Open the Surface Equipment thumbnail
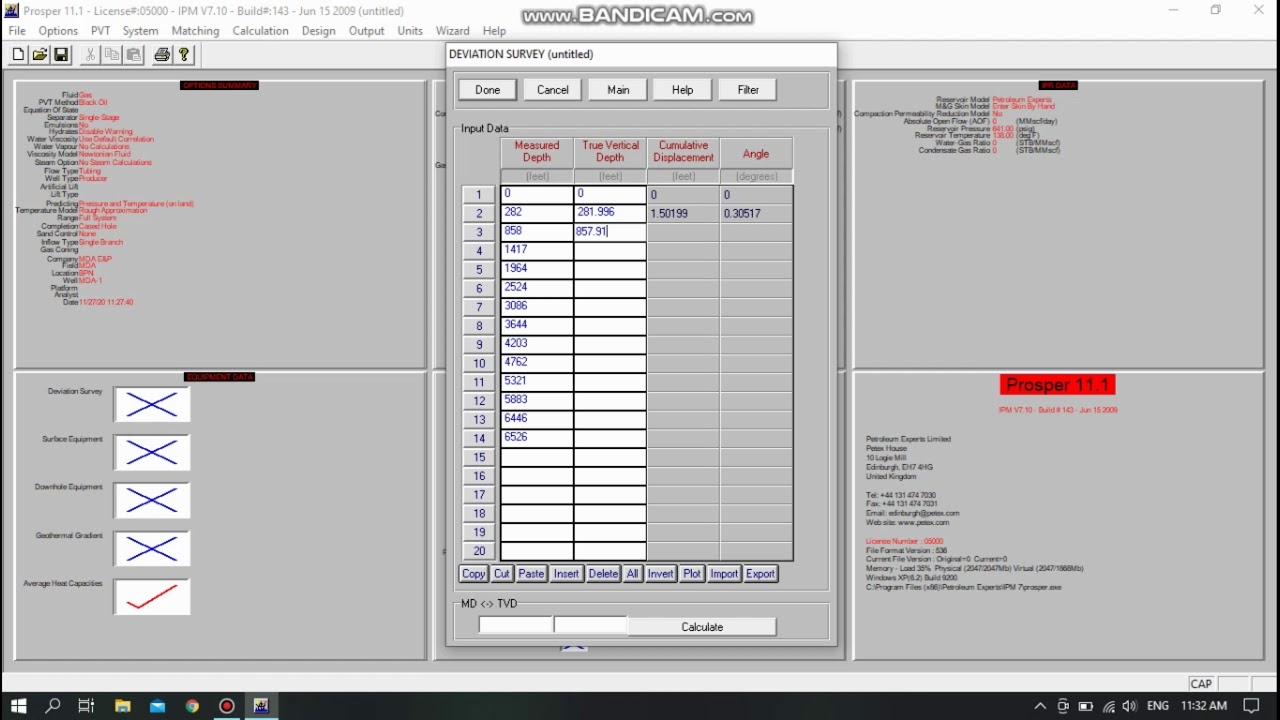Screen dimensions: 1280x720 click(x=152, y=453)
